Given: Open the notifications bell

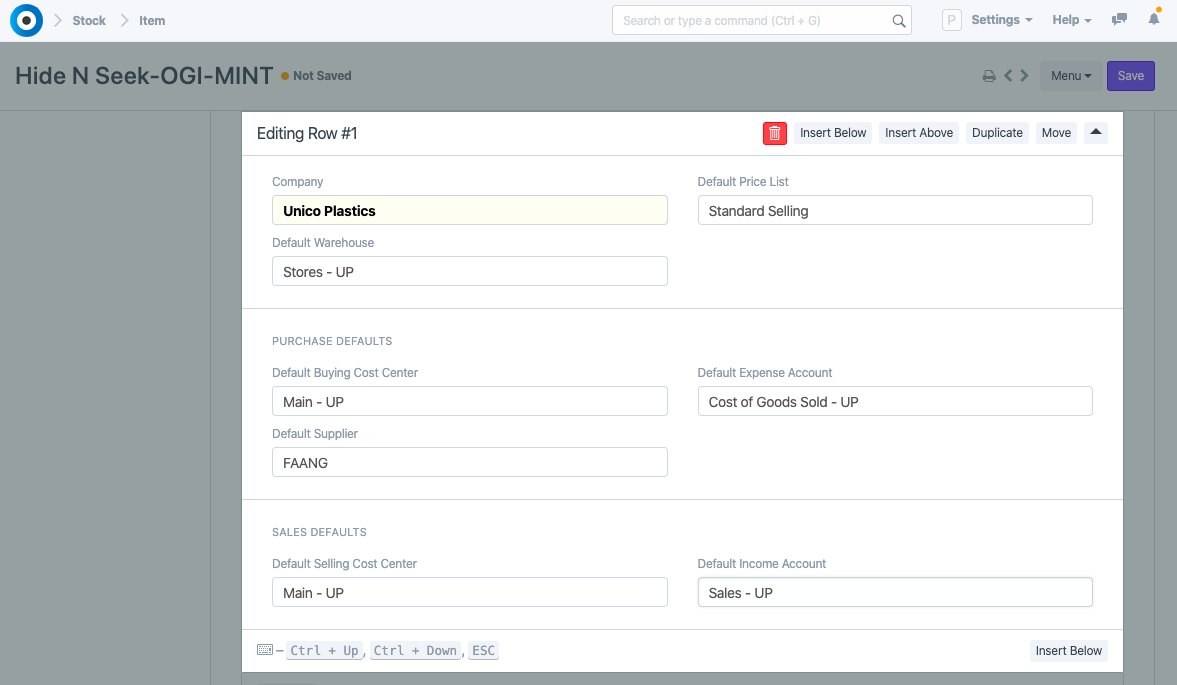Looking at the screenshot, I should click(1154, 19).
